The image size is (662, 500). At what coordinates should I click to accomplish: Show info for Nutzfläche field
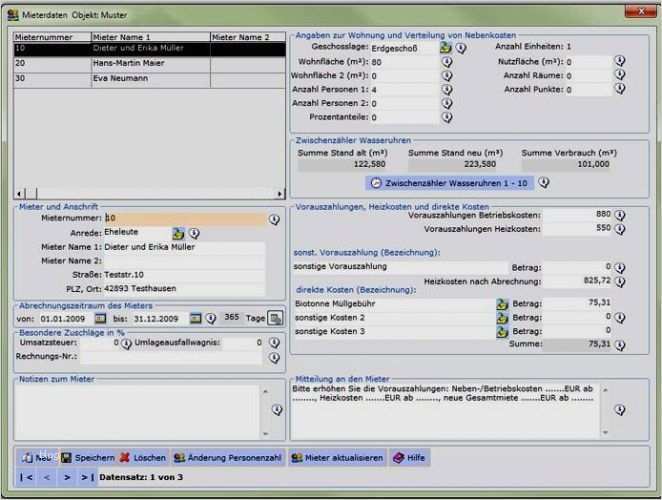620,61
